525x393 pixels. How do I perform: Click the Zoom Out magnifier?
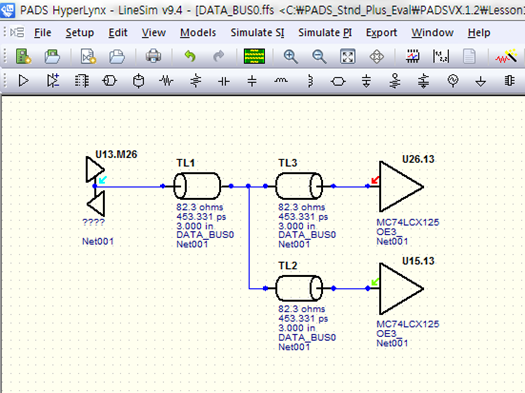pos(319,56)
